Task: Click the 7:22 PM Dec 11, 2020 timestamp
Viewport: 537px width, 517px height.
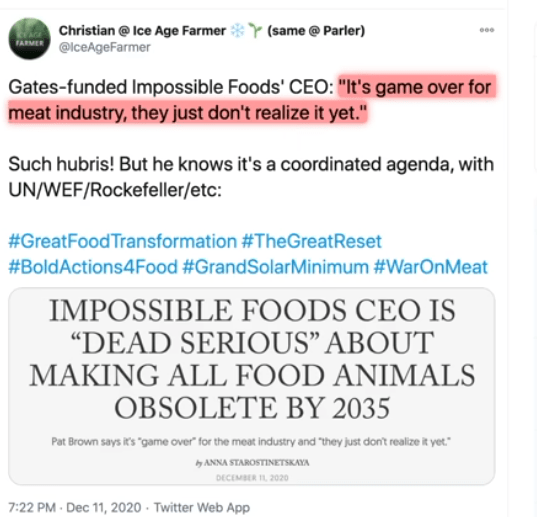Action: point(75,507)
